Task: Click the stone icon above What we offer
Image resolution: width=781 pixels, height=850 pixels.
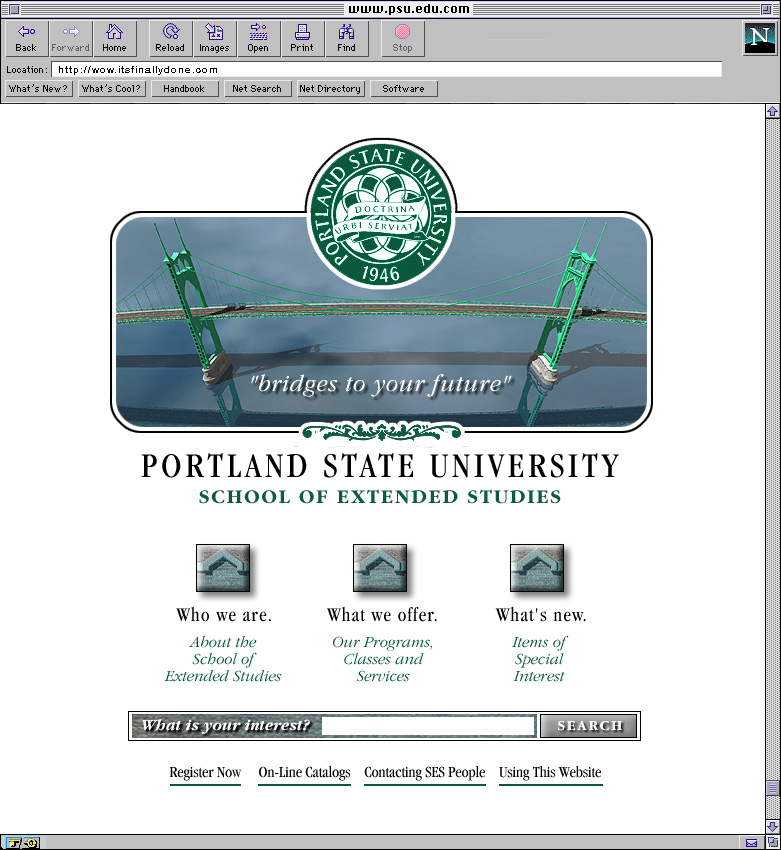Action: click(380, 568)
